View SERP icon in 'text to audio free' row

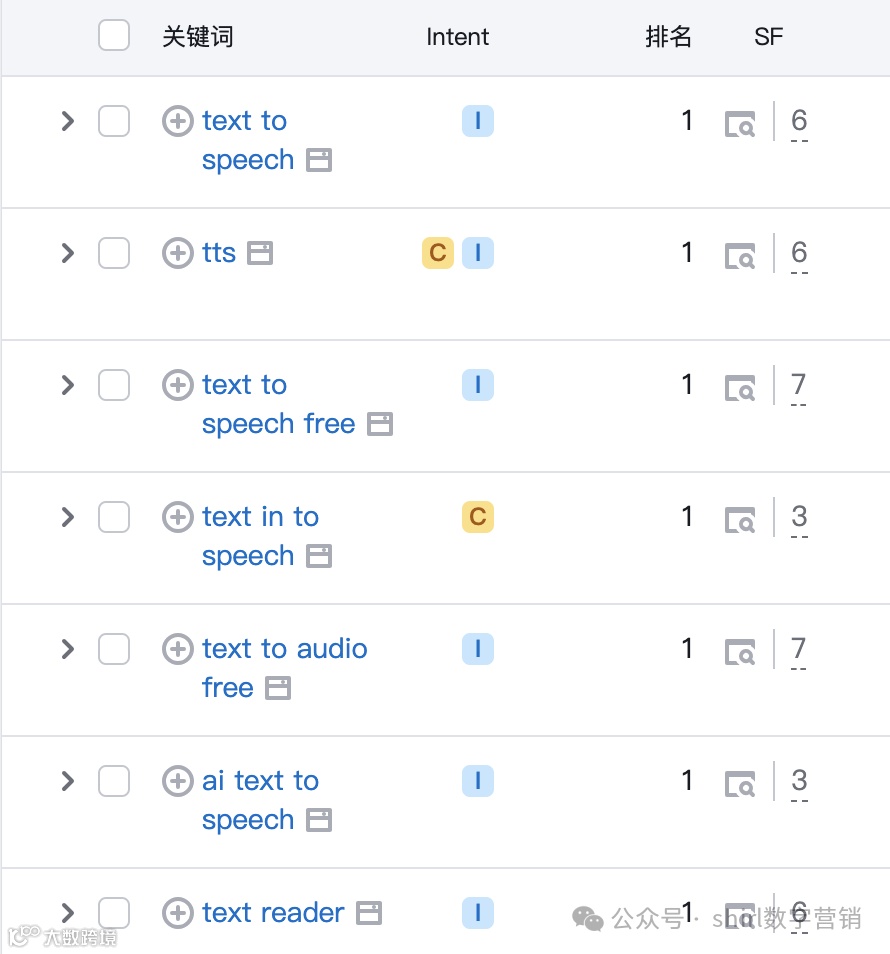click(740, 652)
